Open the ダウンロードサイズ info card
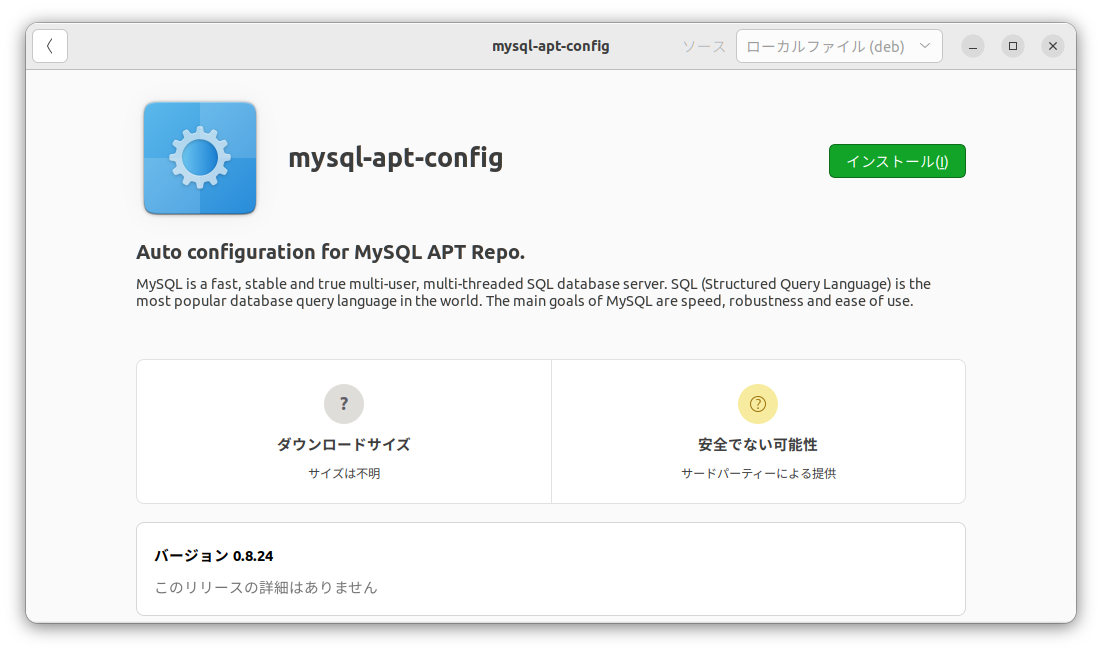Screen dimensions: 1102x652 (344, 431)
